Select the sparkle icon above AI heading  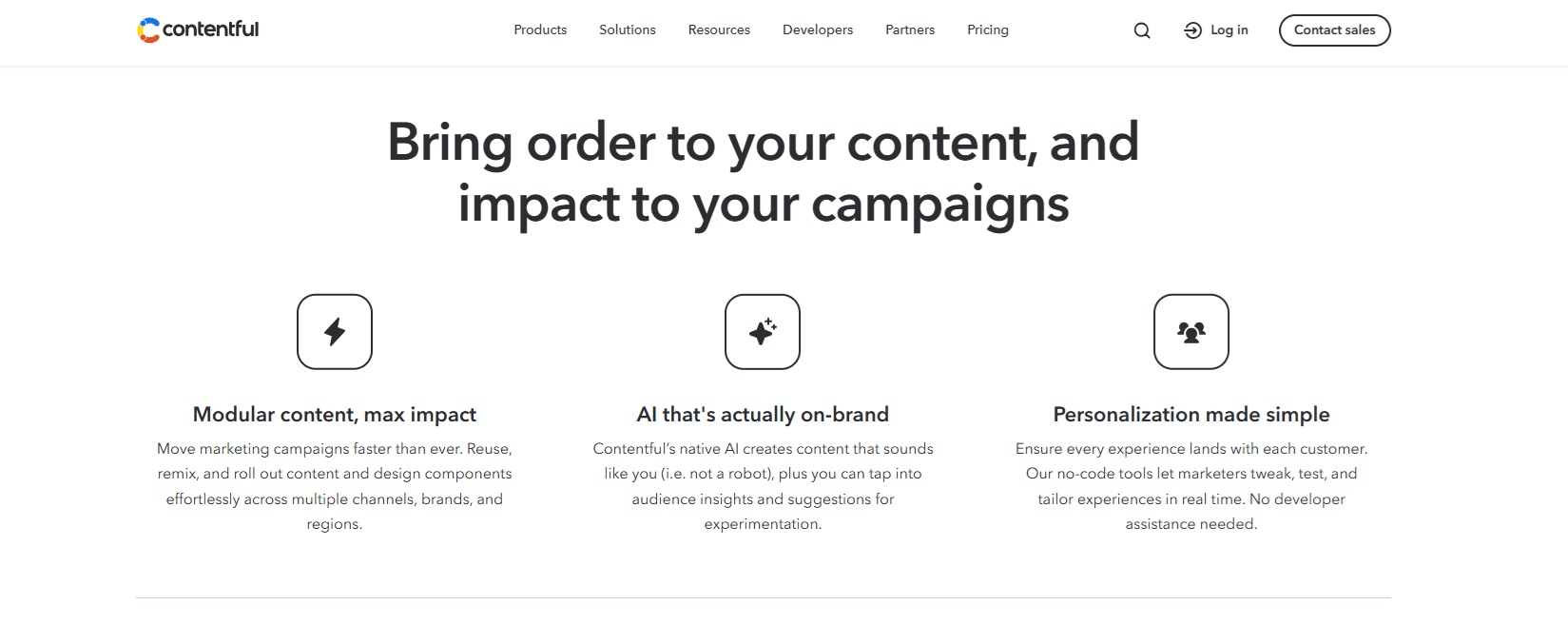(x=763, y=331)
